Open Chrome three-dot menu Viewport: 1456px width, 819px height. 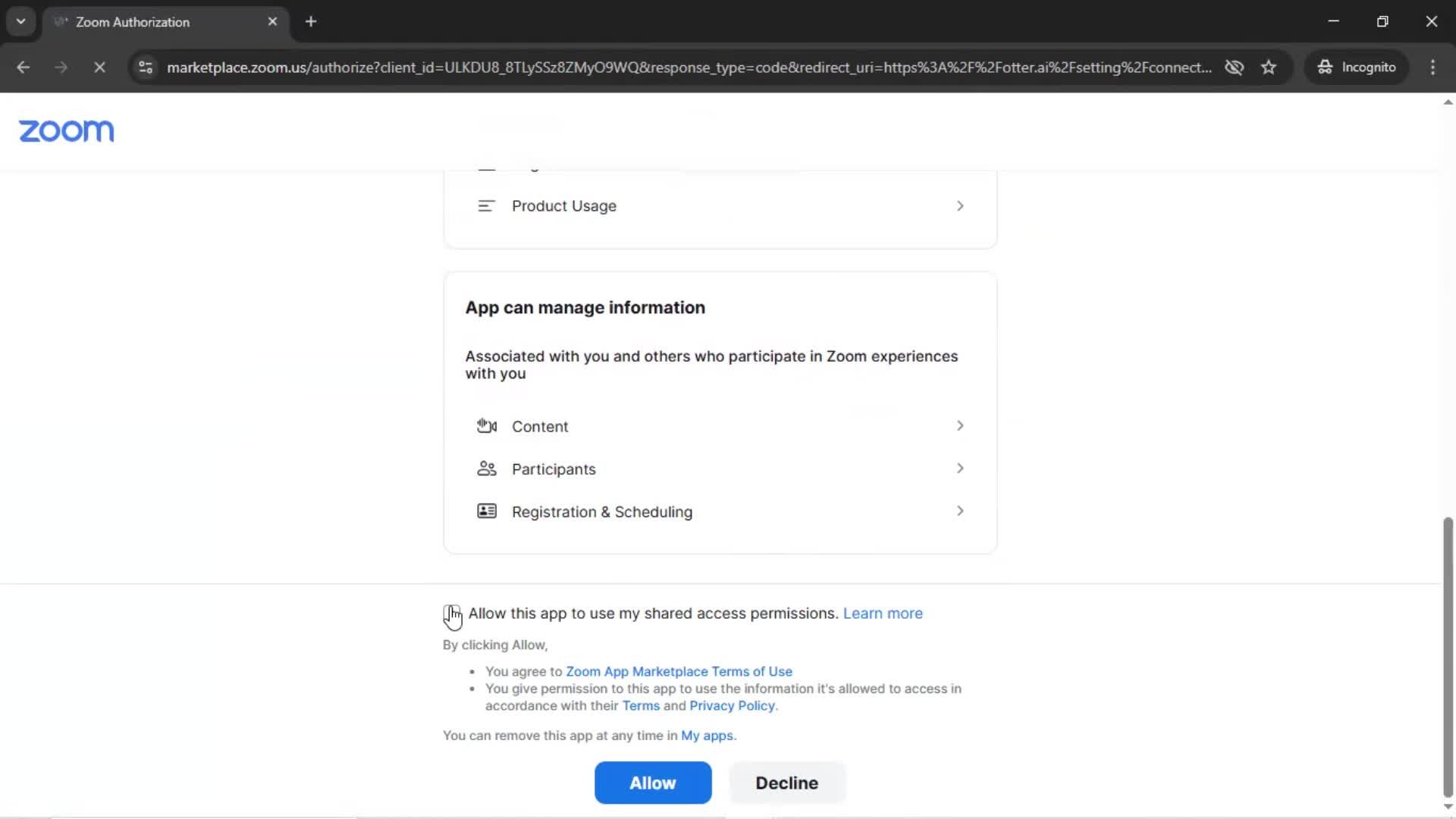coord(1432,67)
